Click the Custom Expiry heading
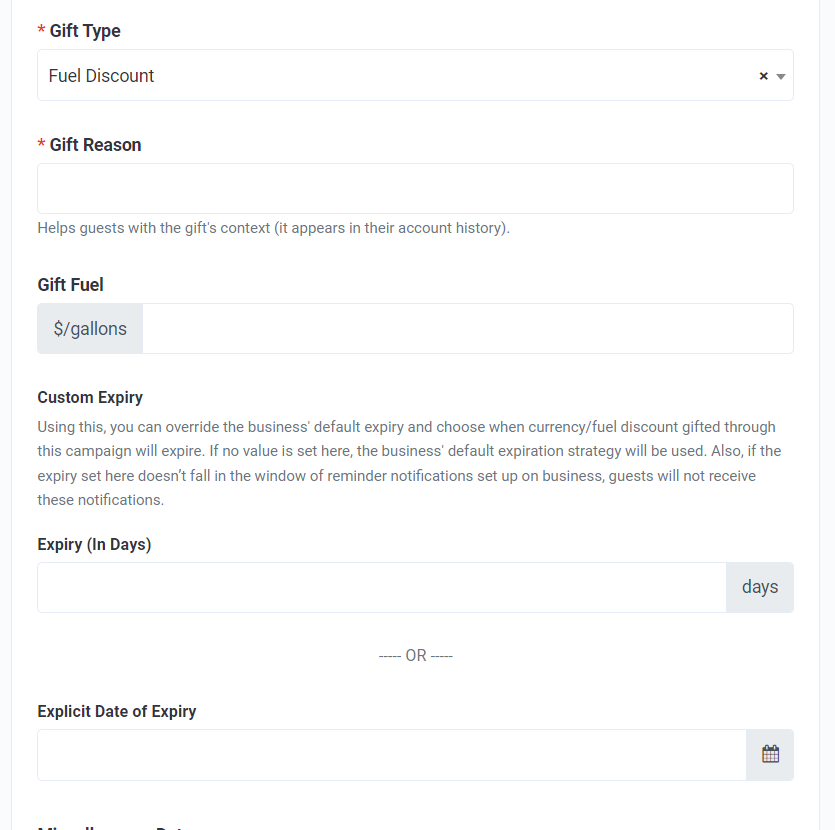 (x=90, y=398)
